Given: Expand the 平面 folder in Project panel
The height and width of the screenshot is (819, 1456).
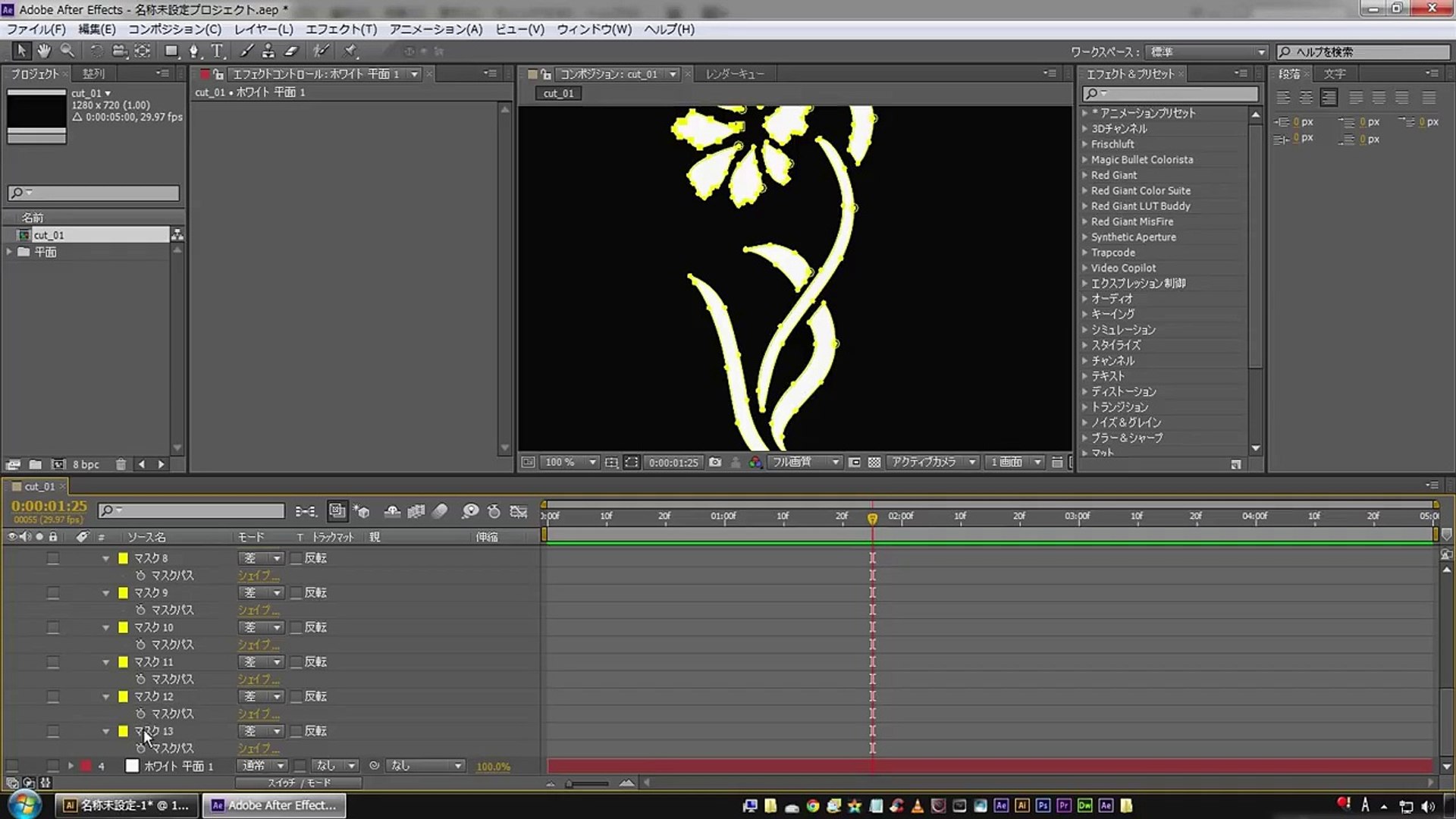Looking at the screenshot, I should point(10,252).
